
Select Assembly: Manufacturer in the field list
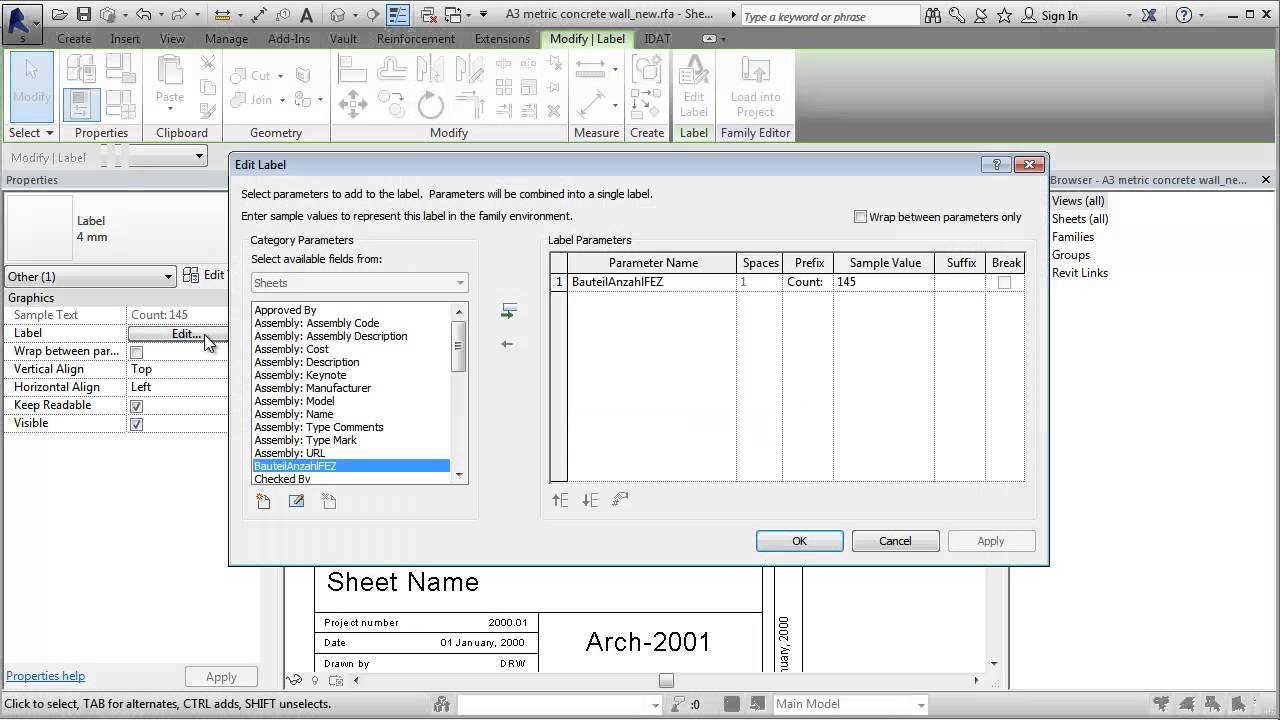[312, 388]
